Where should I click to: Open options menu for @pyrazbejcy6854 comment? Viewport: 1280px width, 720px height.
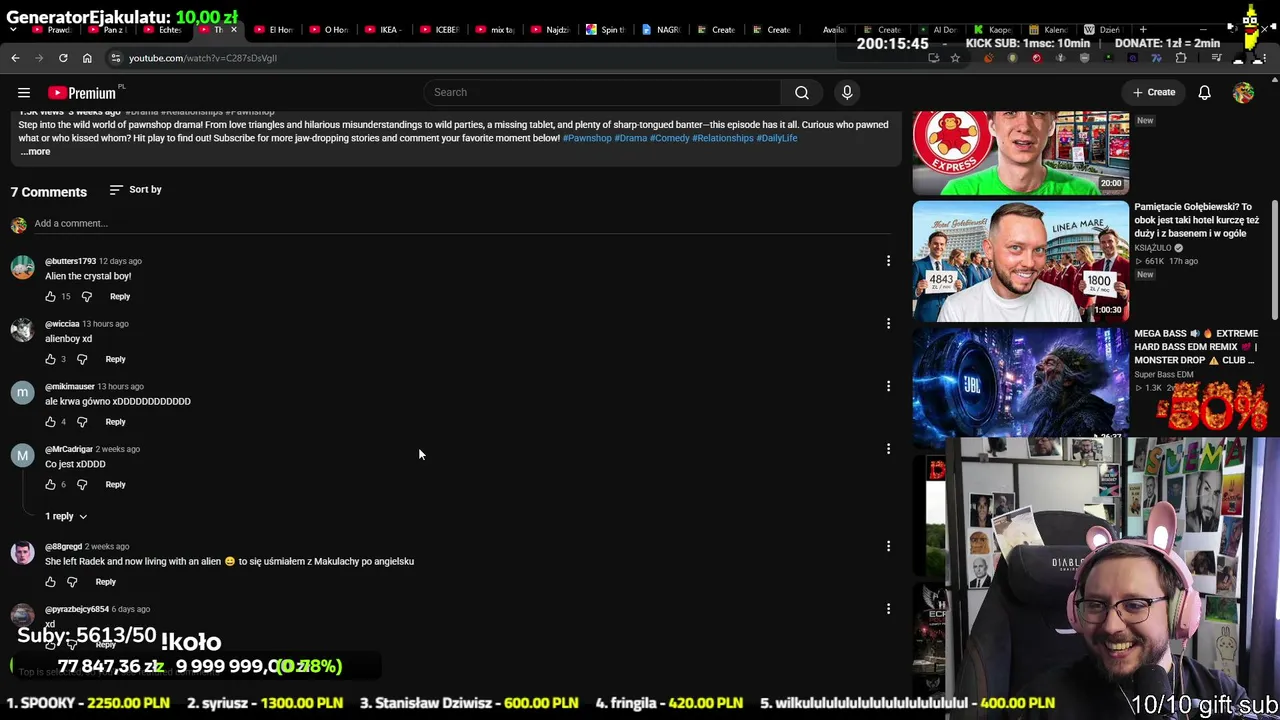[888, 609]
